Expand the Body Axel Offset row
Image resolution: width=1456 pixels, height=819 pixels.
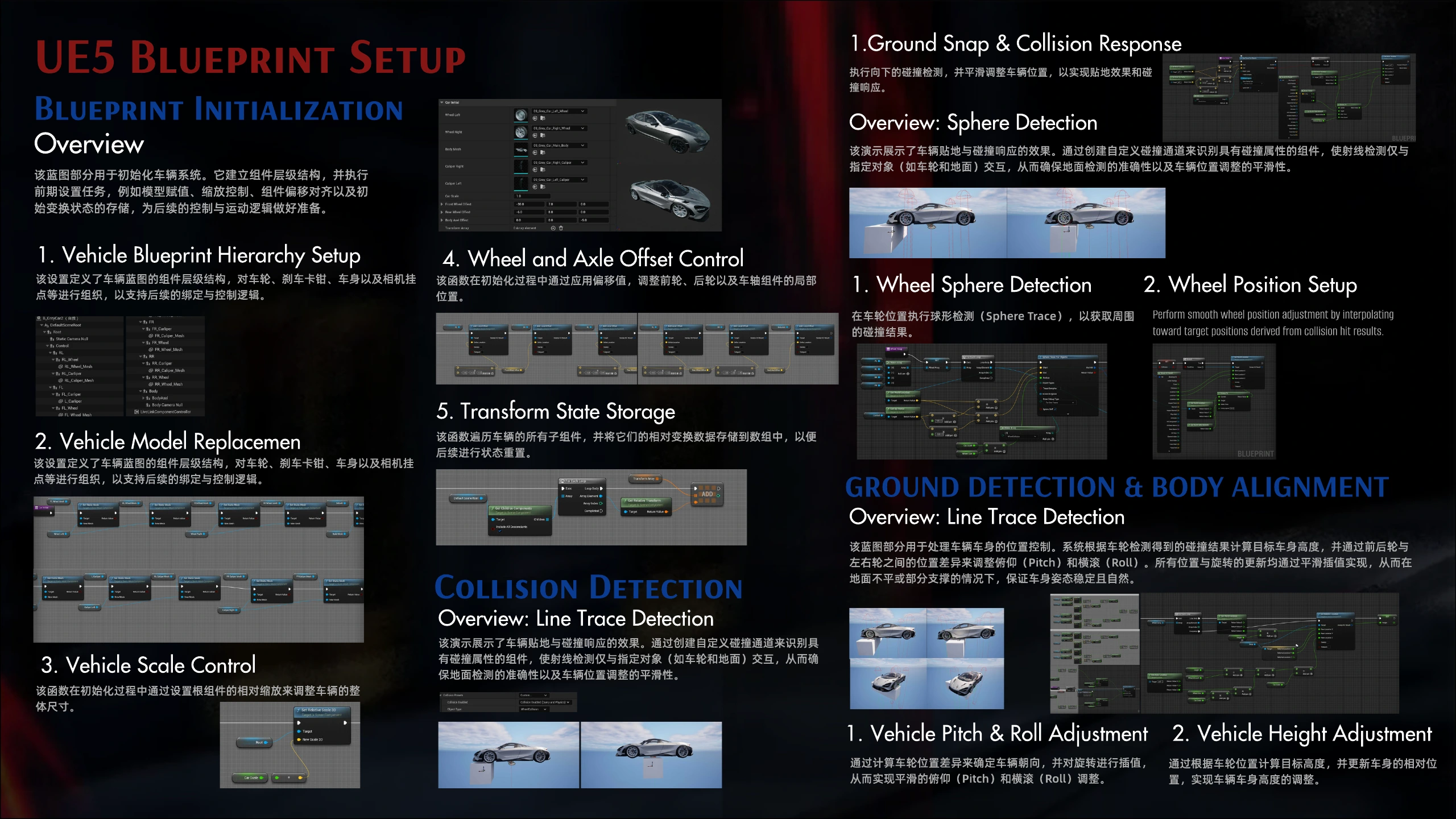click(x=442, y=220)
